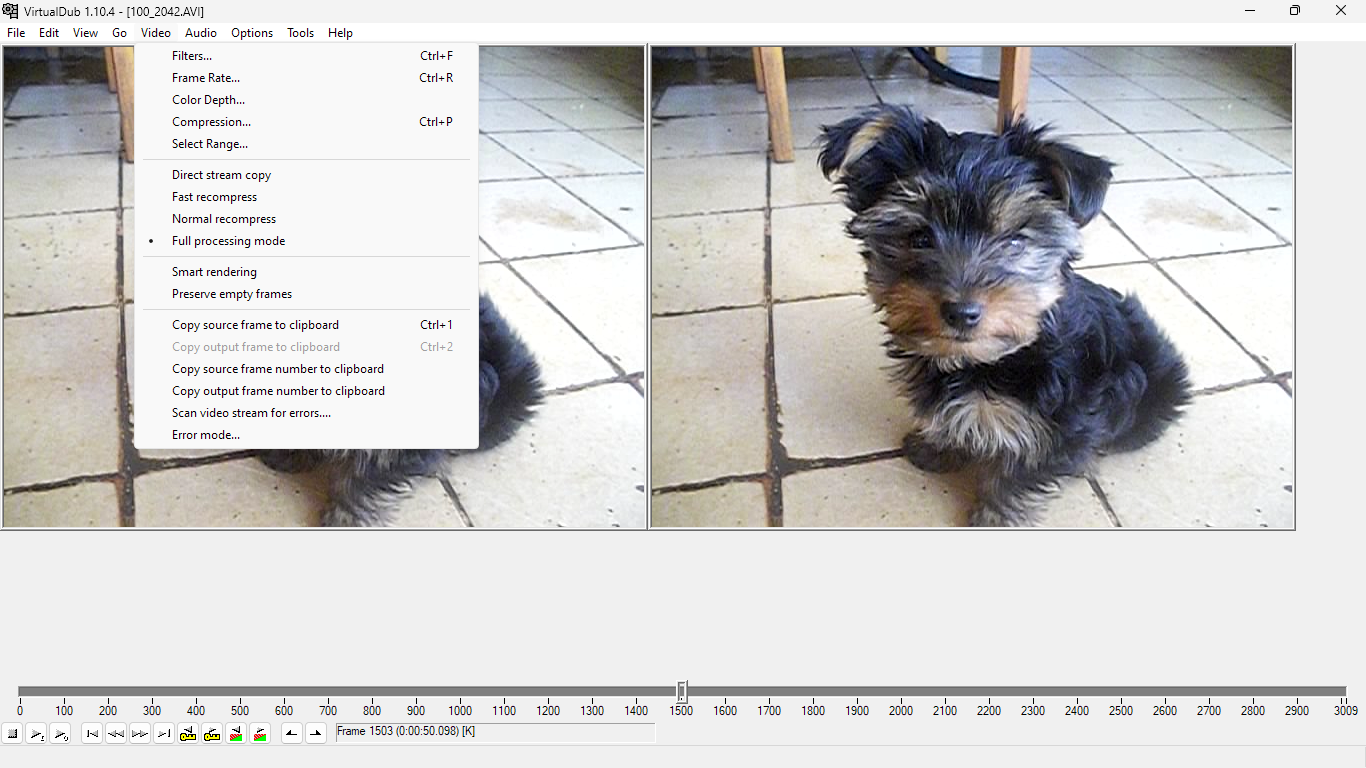
Task: Click the frame number display field
Action: tap(495, 733)
